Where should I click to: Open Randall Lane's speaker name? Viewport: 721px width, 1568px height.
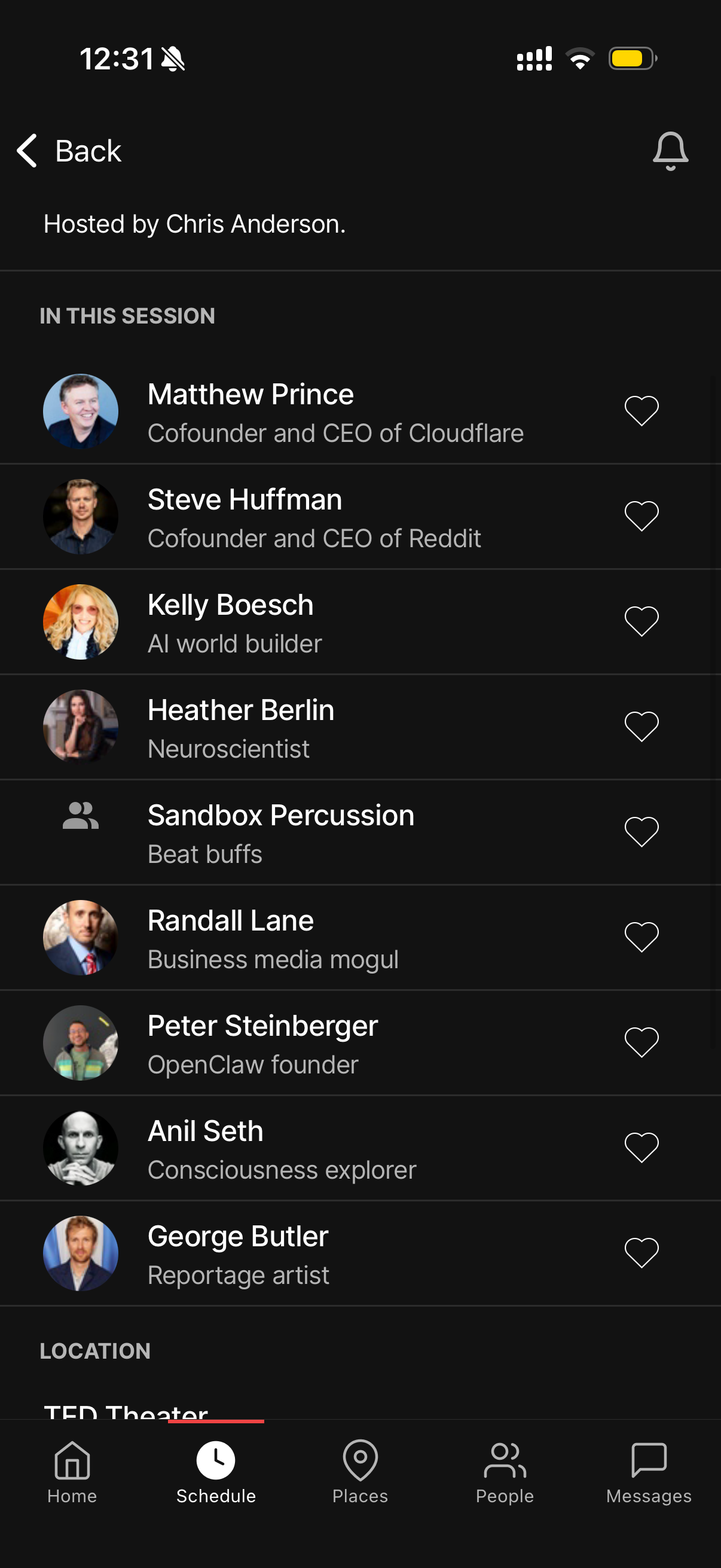(x=231, y=920)
